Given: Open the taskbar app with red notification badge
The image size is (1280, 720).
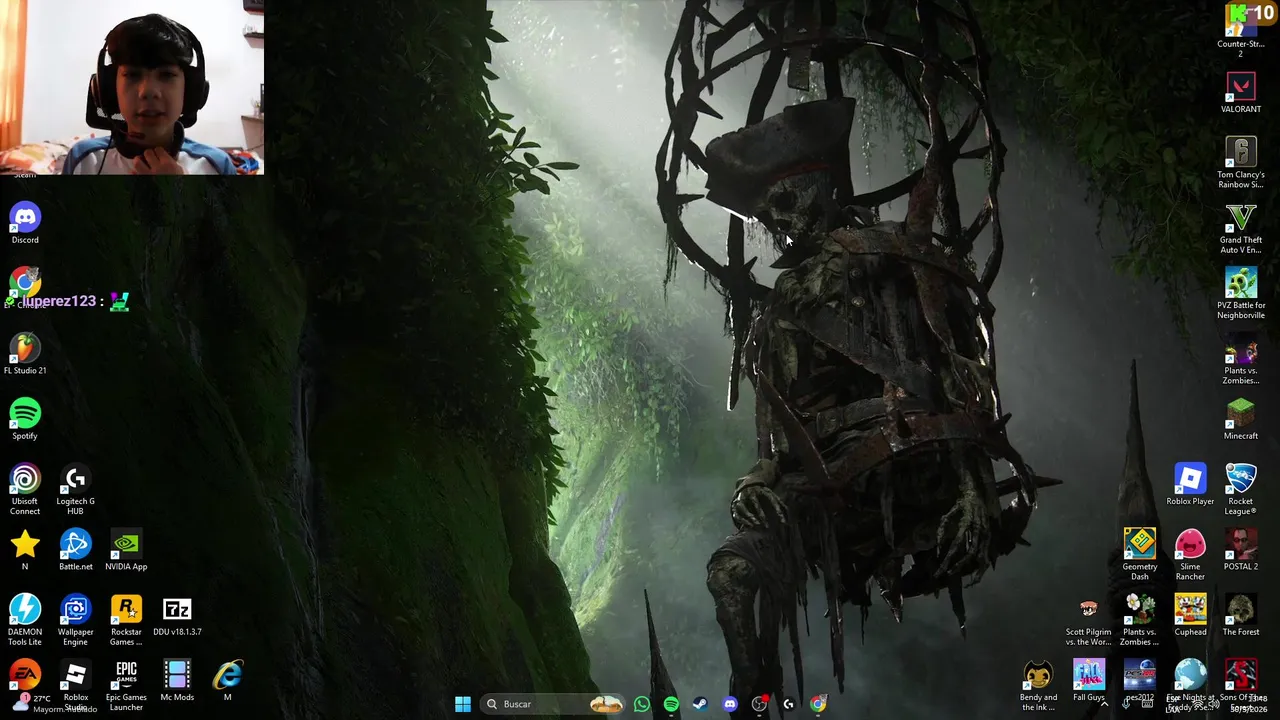Looking at the screenshot, I should tap(760, 704).
